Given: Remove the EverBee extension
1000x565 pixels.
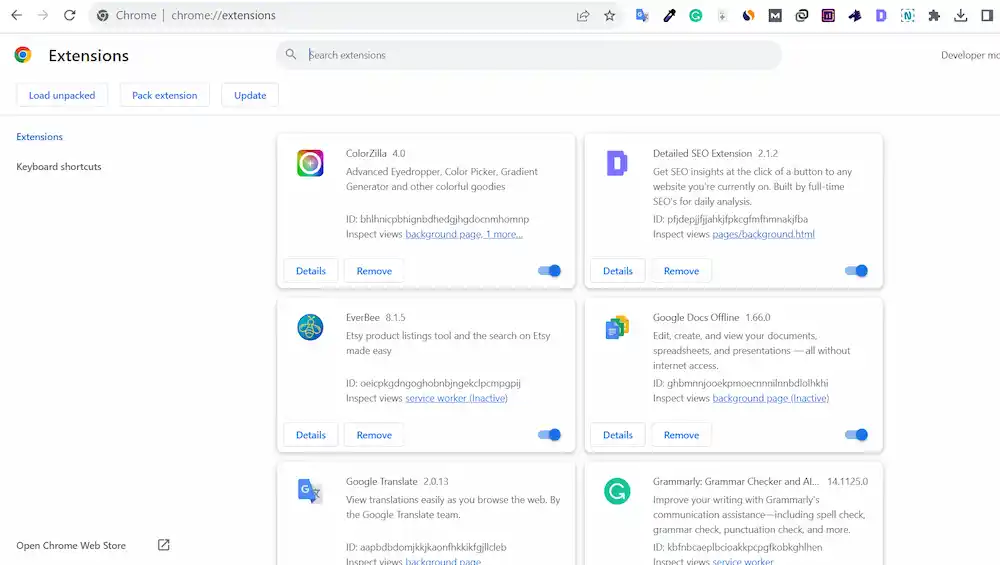Looking at the screenshot, I should pyautogui.click(x=374, y=435).
